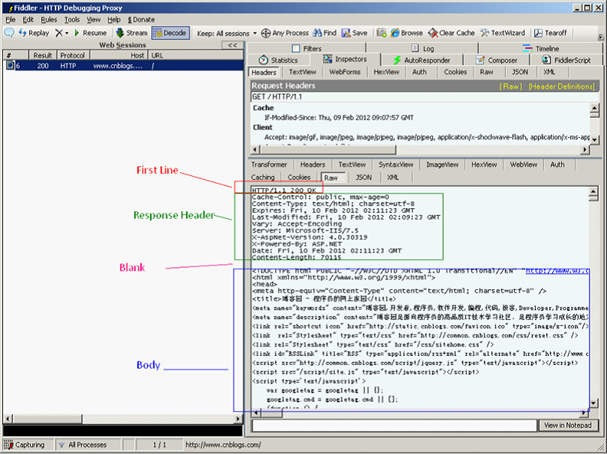Click the Host column header
The width and height of the screenshot is (607, 454).
pos(119,55)
